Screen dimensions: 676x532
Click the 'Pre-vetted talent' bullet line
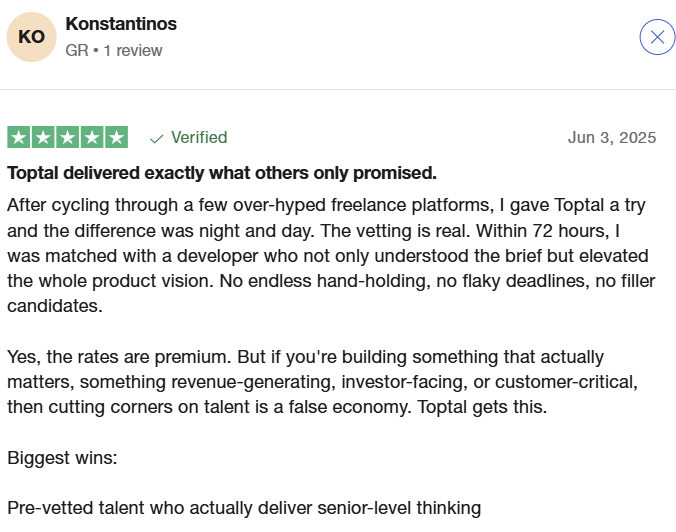(x=244, y=508)
